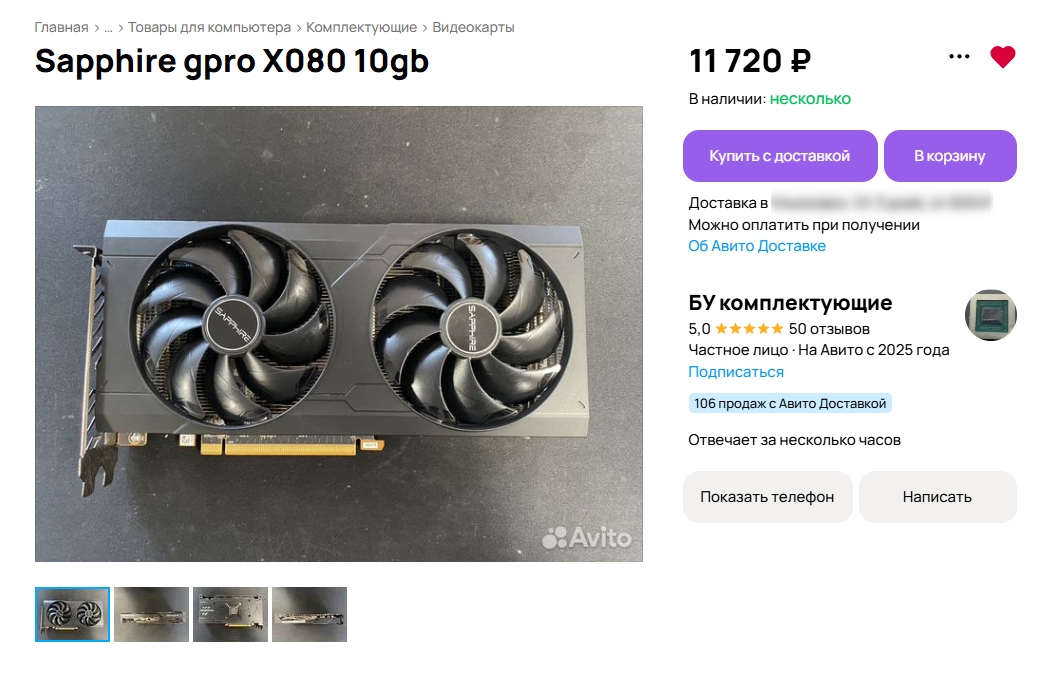1063x687 pixels.
Task: Select the fourth photo thumbnail
Action: [309, 614]
